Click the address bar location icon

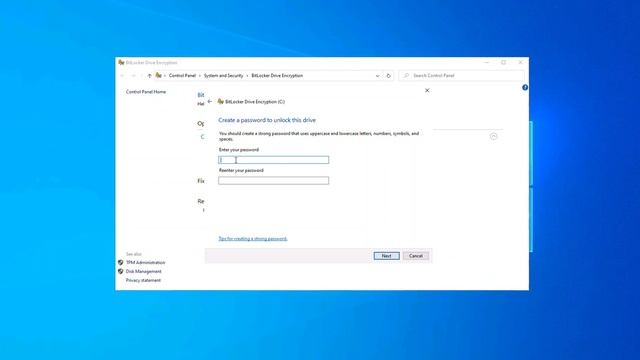tap(158, 75)
